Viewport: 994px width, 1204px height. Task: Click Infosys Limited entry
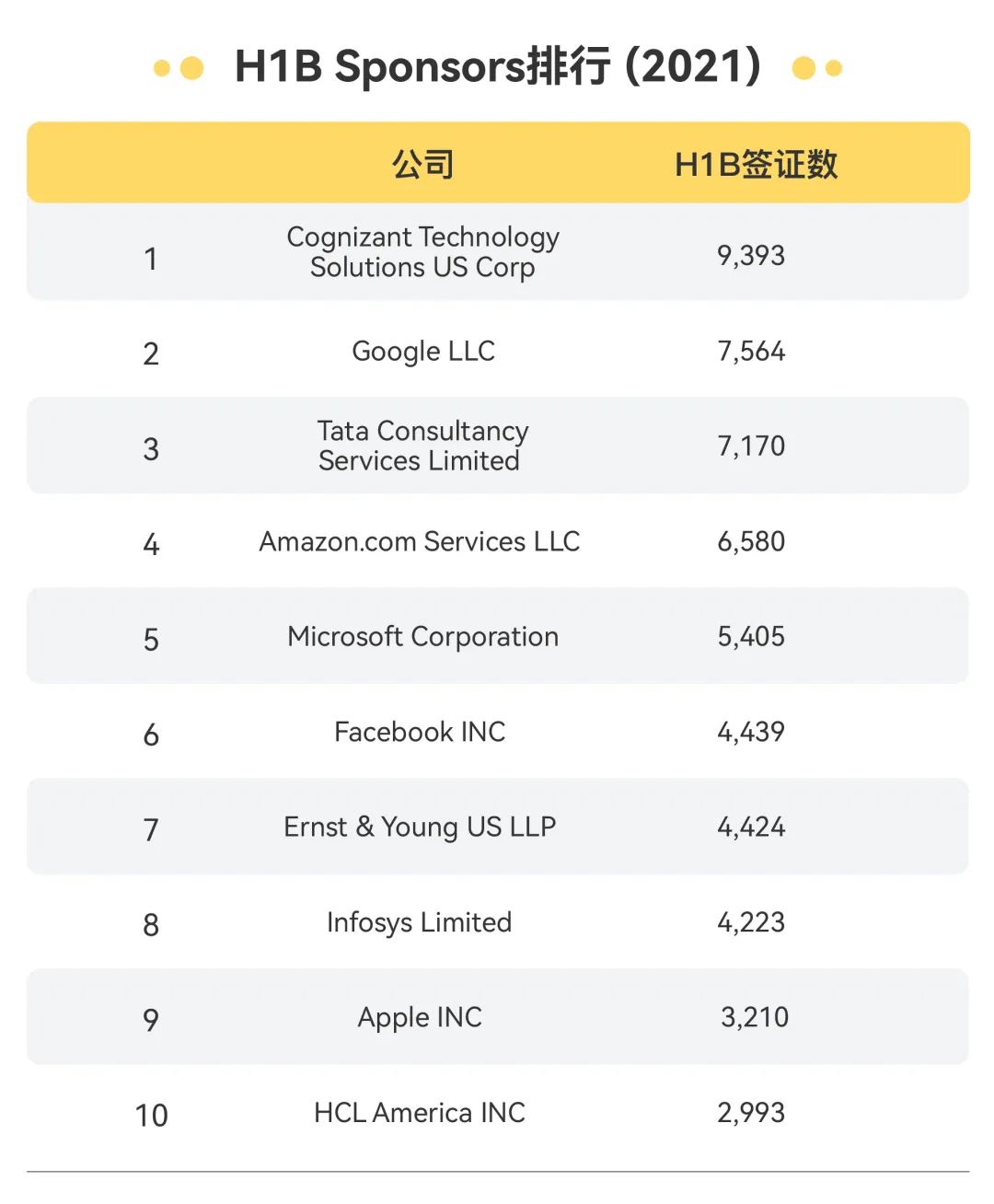point(420,922)
